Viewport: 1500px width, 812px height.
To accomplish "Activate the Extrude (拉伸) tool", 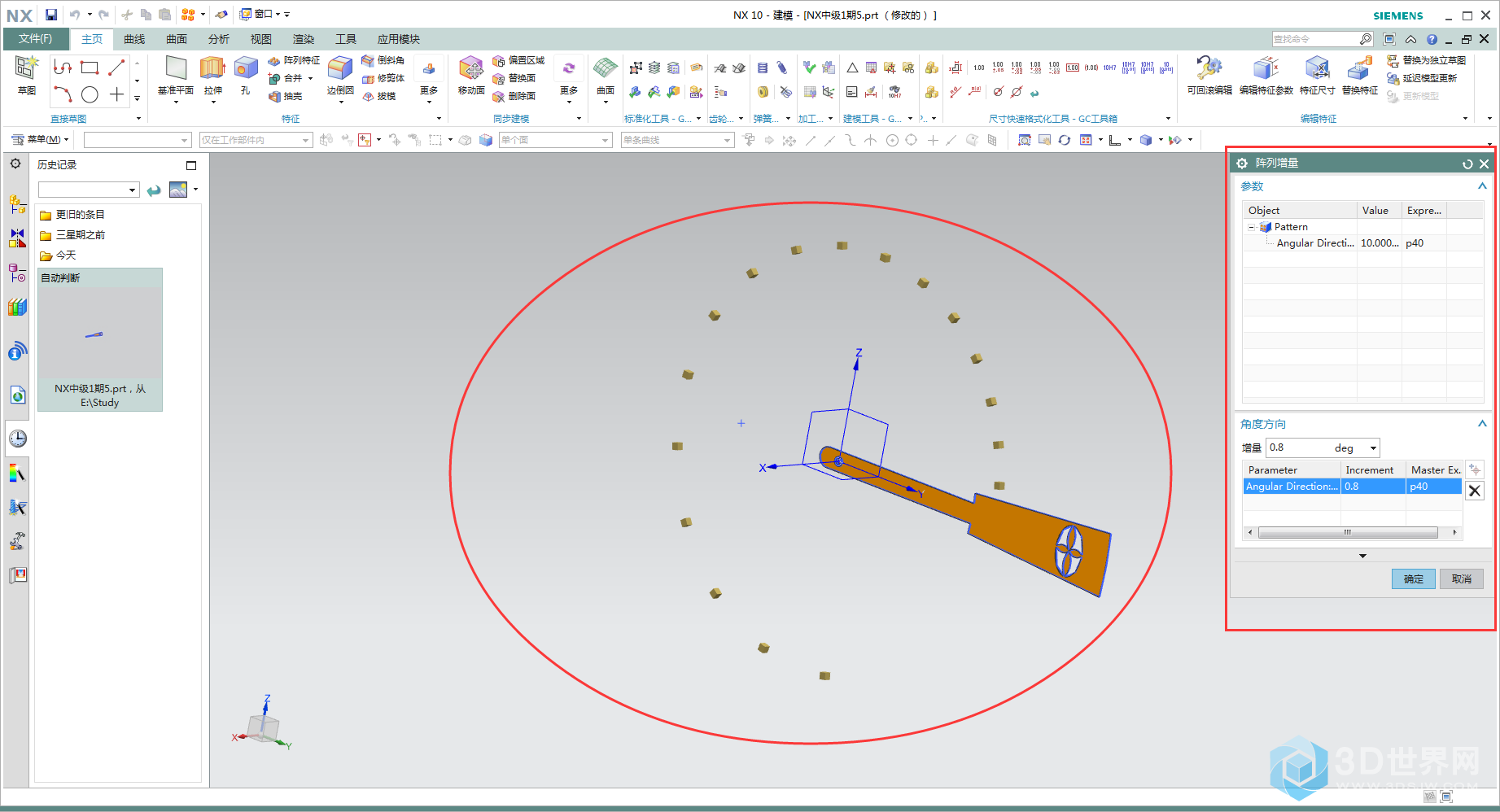I will coord(213,76).
